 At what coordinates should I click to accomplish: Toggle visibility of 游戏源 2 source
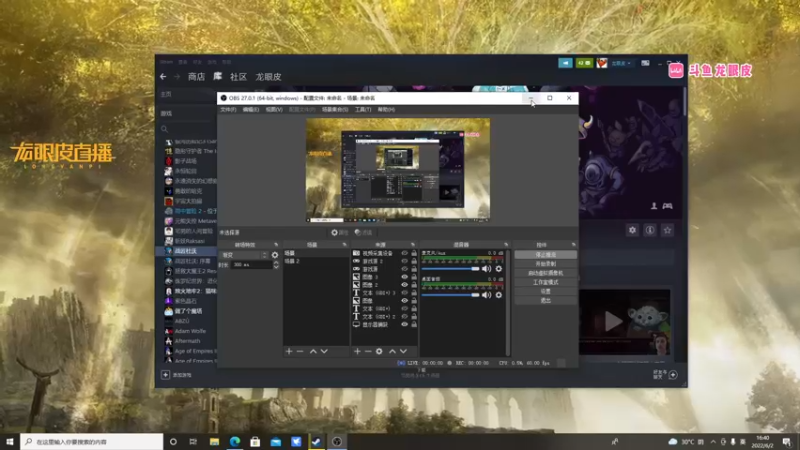click(x=405, y=261)
